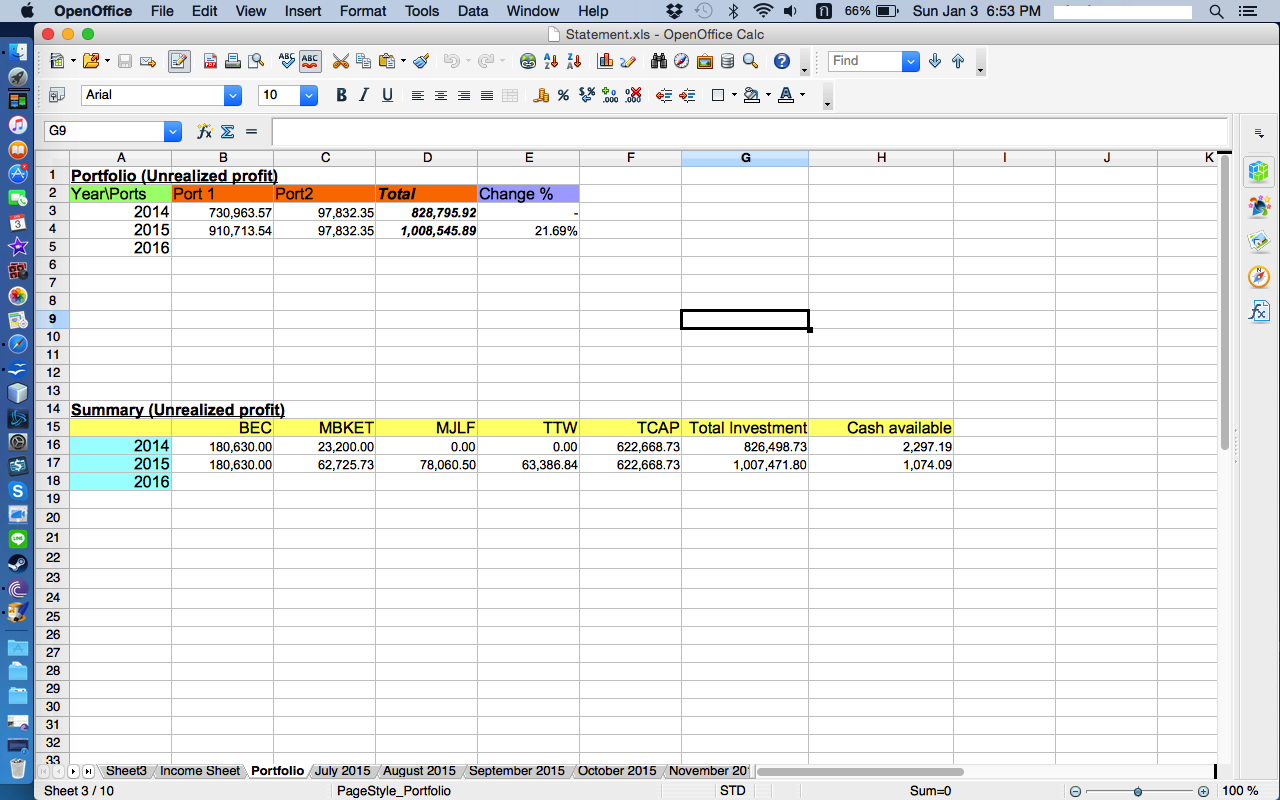This screenshot has width=1280, height=800.
Task: Open OpenOffice Help question mark icon
Action: (x=782, y=61)
